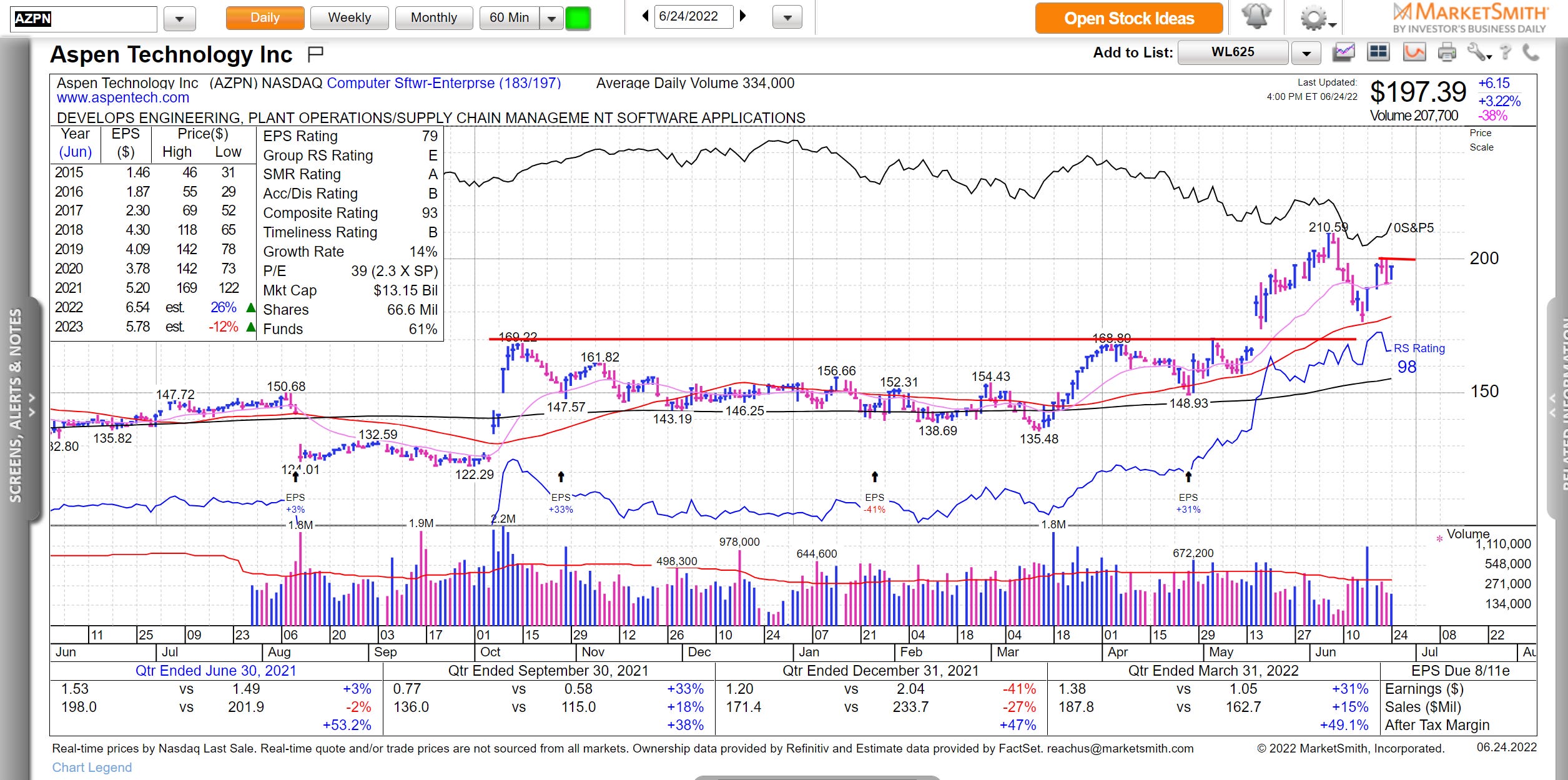Click the phone contact icon

pyautogui.click(x=1531, y=52)
